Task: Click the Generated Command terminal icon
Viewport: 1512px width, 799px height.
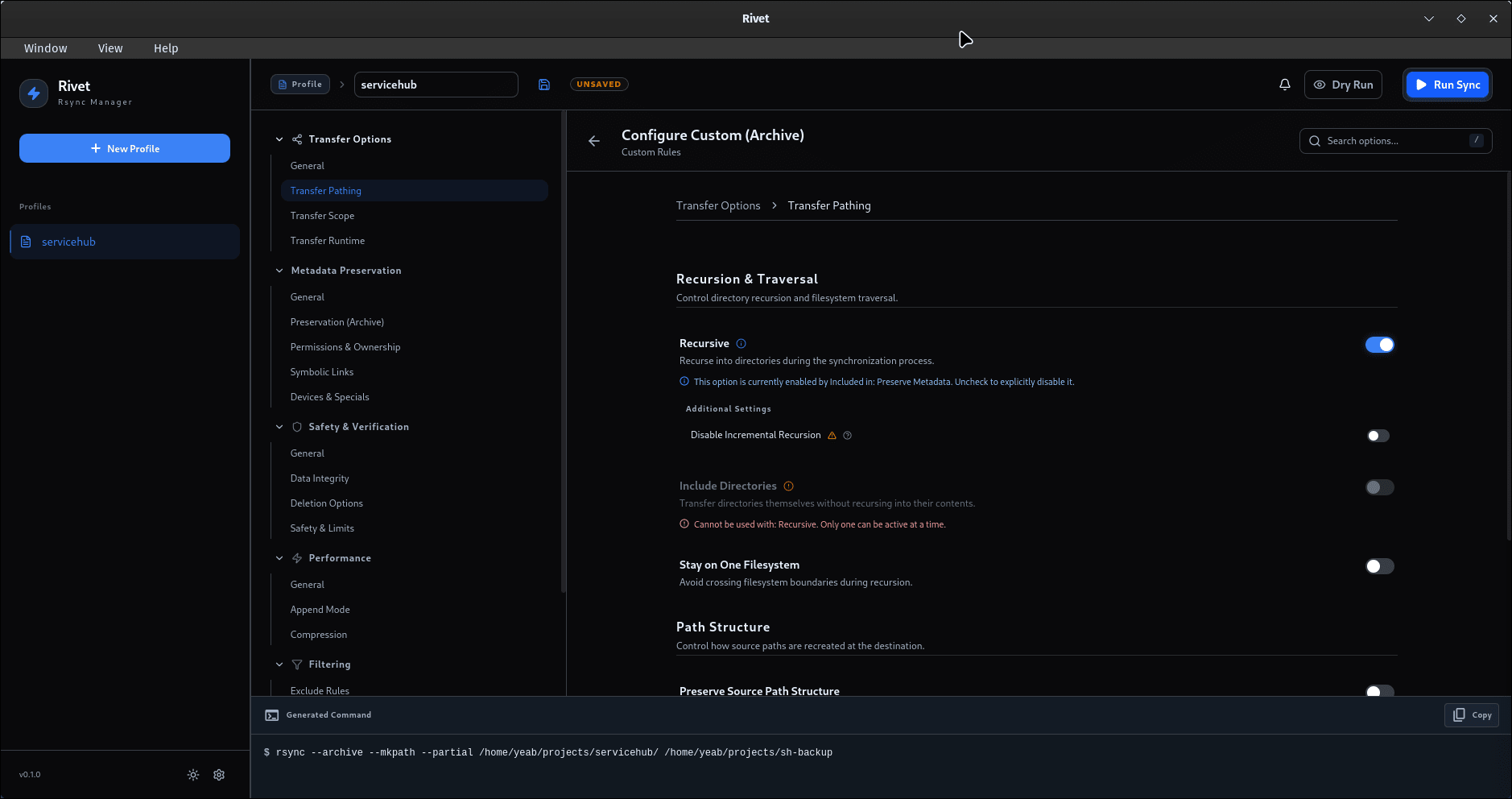Action: coord(272,715)
